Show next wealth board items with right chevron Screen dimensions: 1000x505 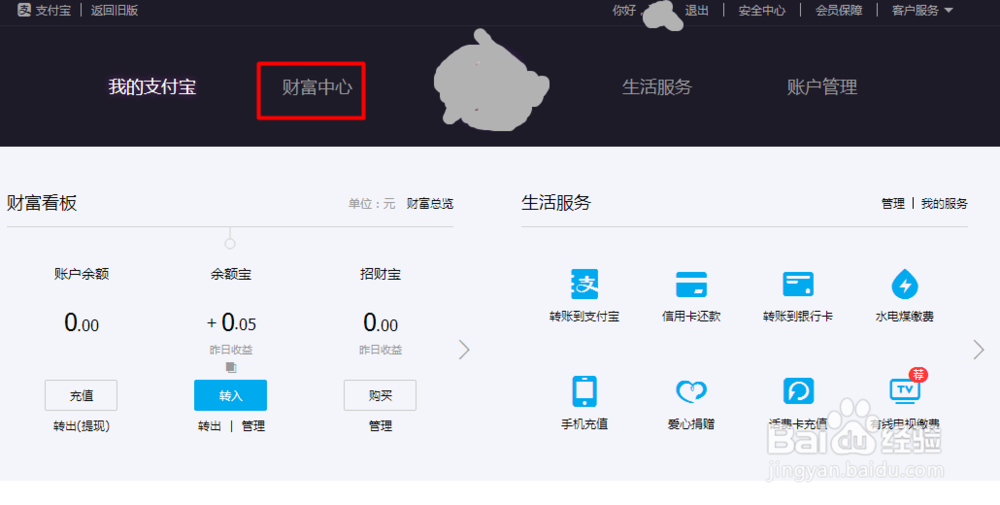[x=464, y=349]
